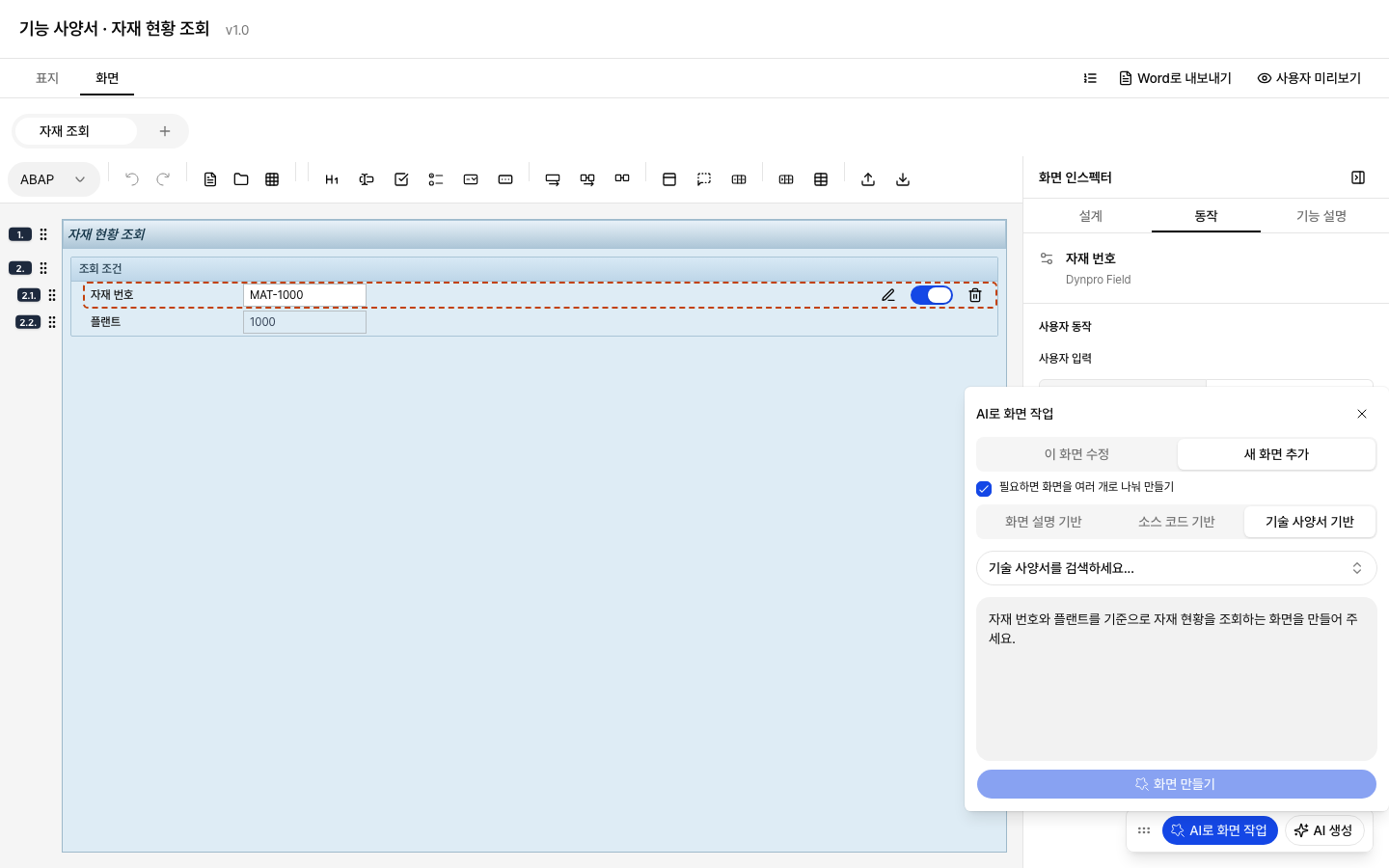Click the 자재 번호 input showing MAT-1000
This screenshot has height=868, width=1389.
click(x=305, y=295)
